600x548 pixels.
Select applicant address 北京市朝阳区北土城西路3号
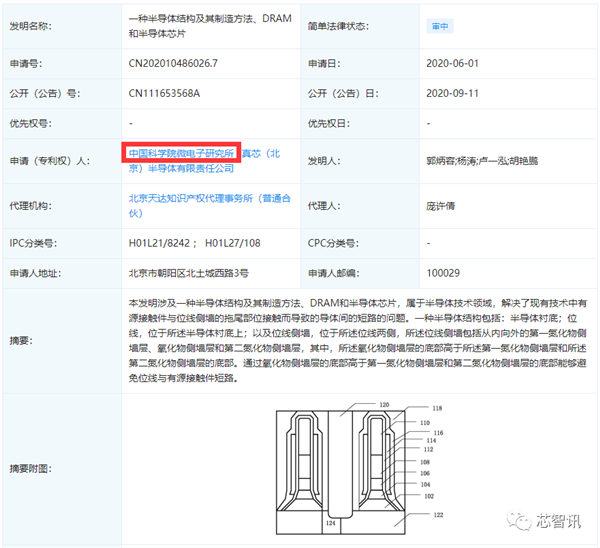click(189, 273)
